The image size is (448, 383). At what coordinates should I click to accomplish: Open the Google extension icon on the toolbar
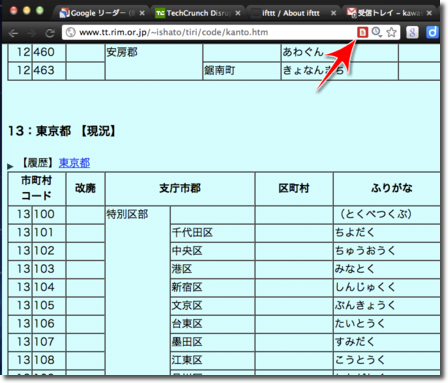coord(412,32)
